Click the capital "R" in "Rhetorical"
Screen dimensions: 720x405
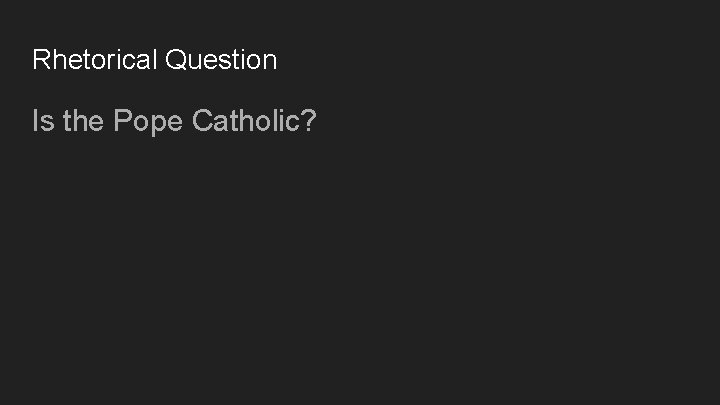41,60
